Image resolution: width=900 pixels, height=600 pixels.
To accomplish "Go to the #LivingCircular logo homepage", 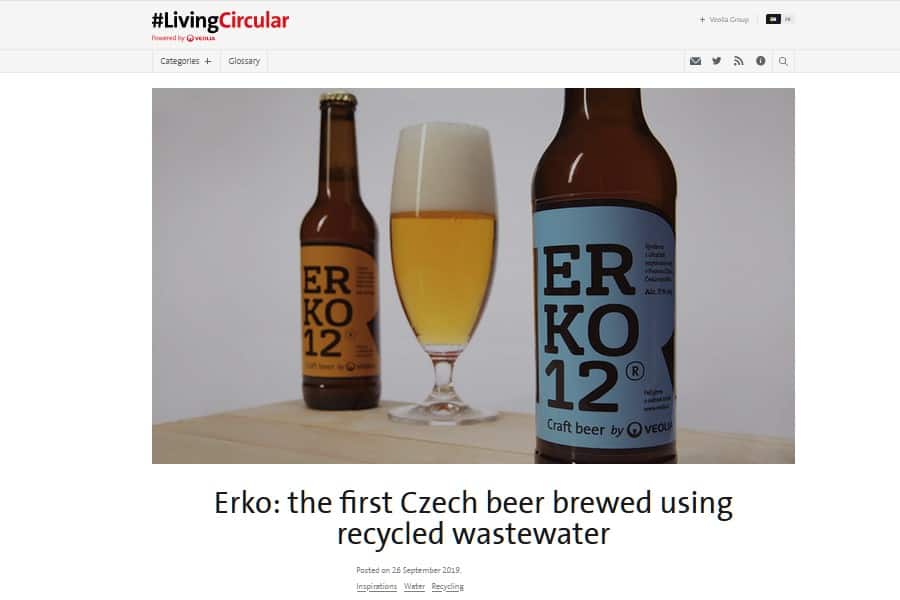I will (220, 21).
